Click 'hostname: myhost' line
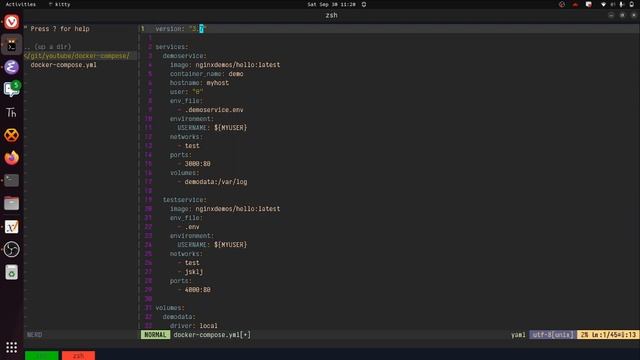The image size is (640, 360). [199, 83]
